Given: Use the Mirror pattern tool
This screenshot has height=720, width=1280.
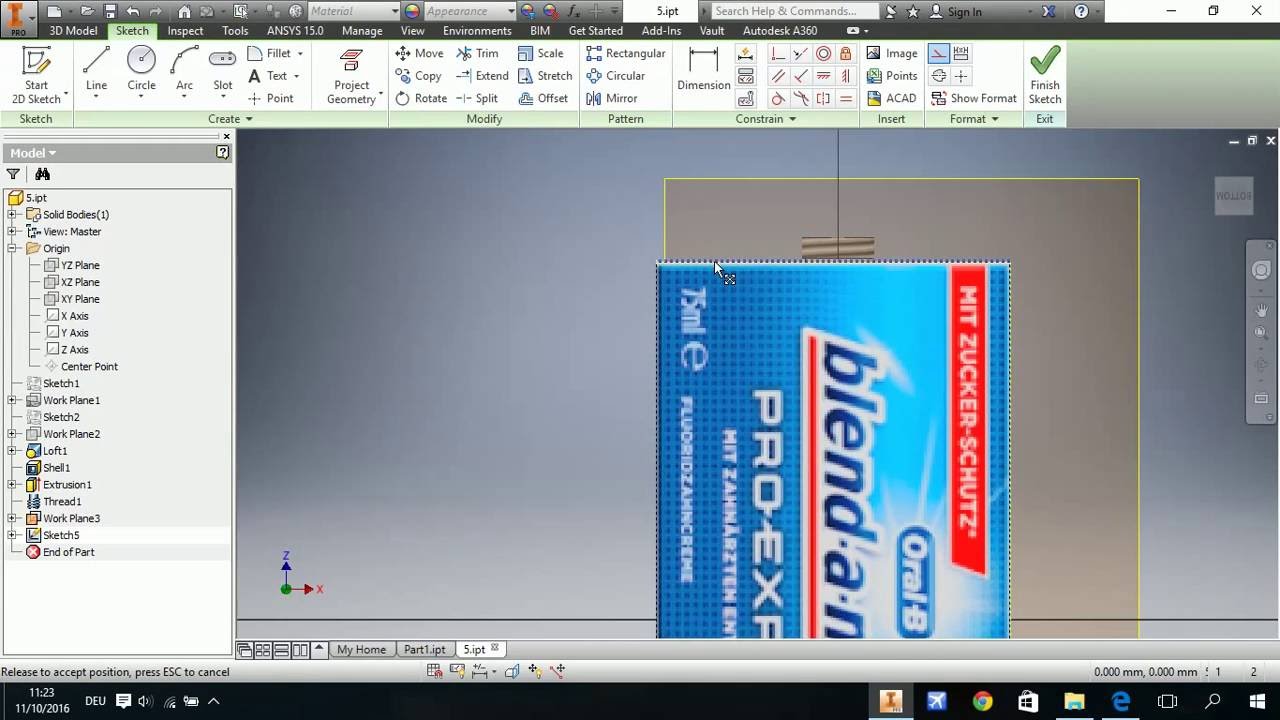Looking at the screenshot, I should (x=612, y=98).
